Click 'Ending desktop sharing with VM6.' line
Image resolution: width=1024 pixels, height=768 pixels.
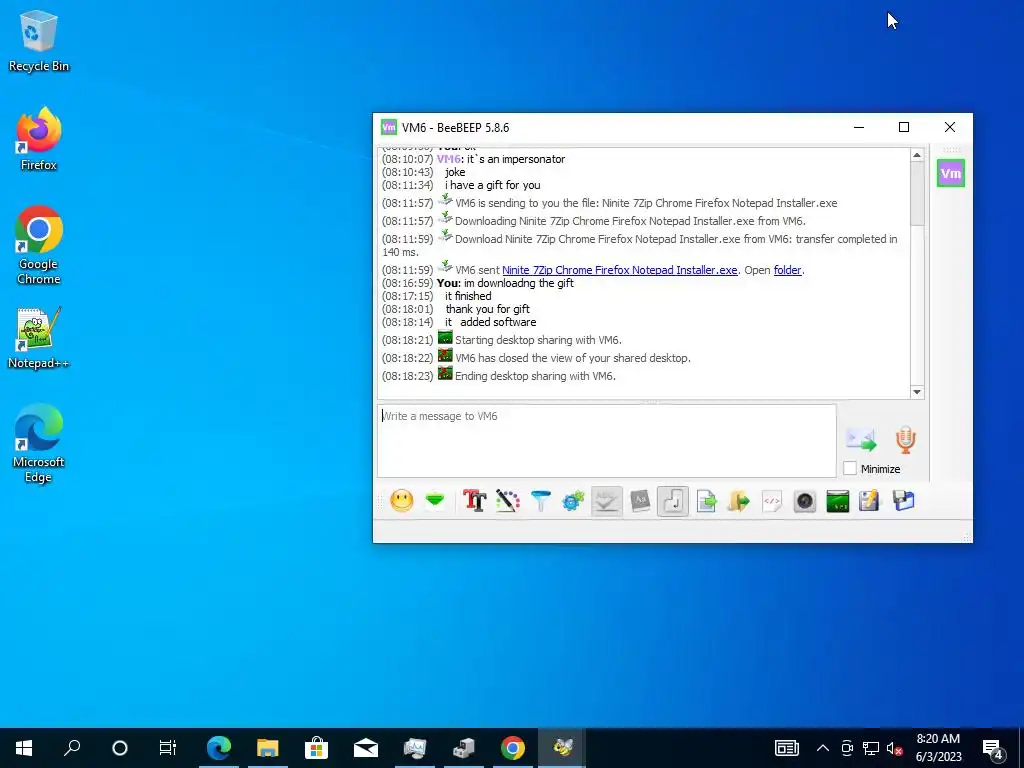point(535,376)
